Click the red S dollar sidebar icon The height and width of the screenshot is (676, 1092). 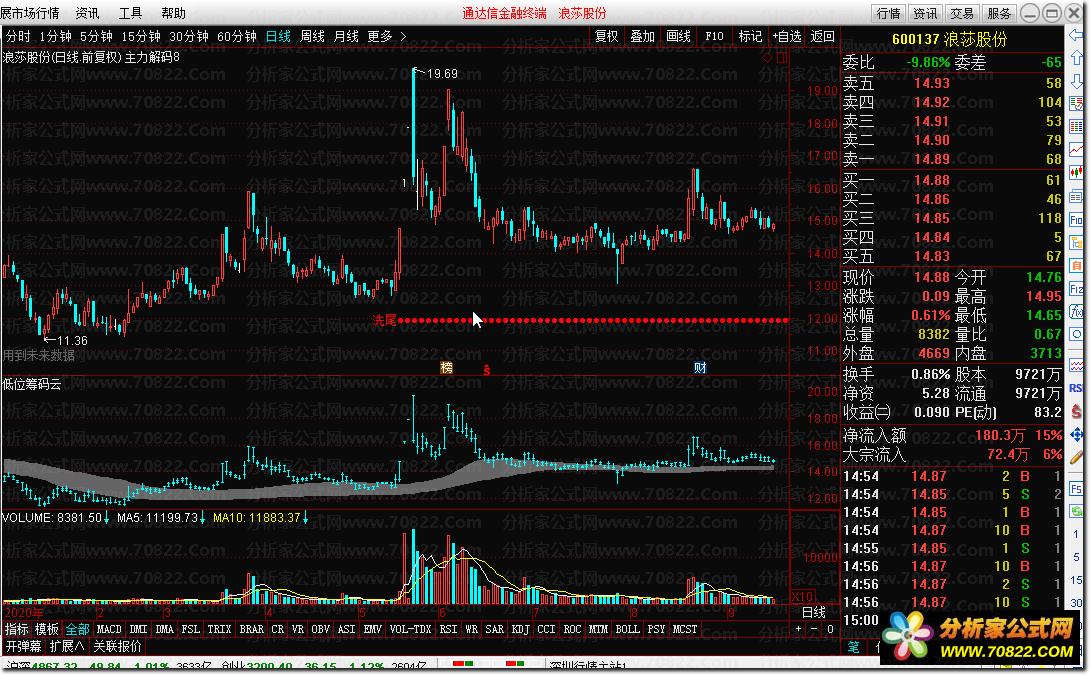(x=1076, y=411)
